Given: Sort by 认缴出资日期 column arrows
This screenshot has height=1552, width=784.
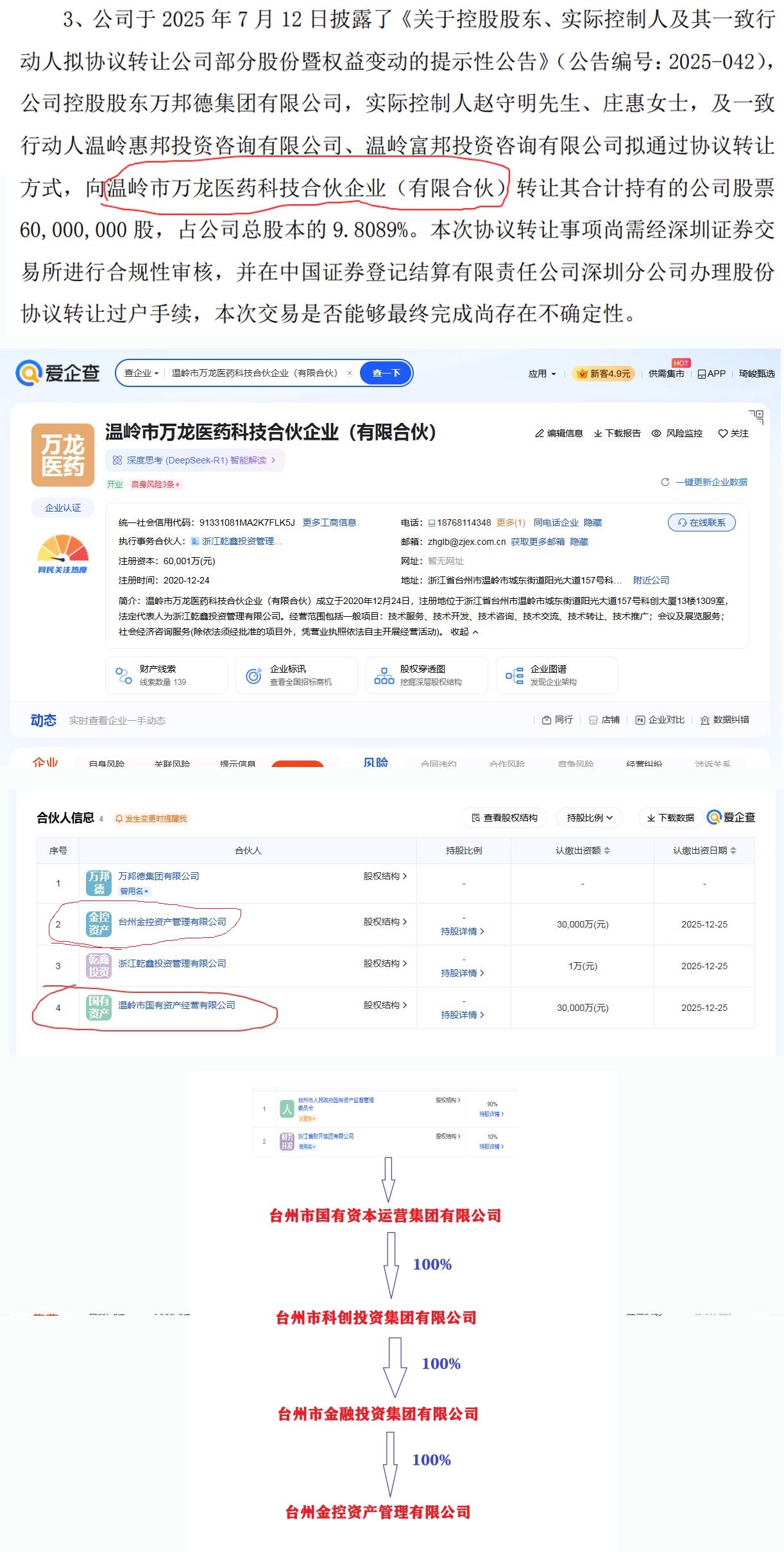Looking at the screenshot, I should point(733,850).
